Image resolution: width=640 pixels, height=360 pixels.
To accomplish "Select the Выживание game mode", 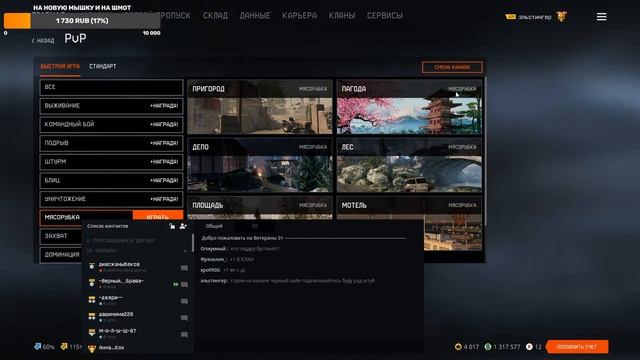I will (x=111, y=106).
